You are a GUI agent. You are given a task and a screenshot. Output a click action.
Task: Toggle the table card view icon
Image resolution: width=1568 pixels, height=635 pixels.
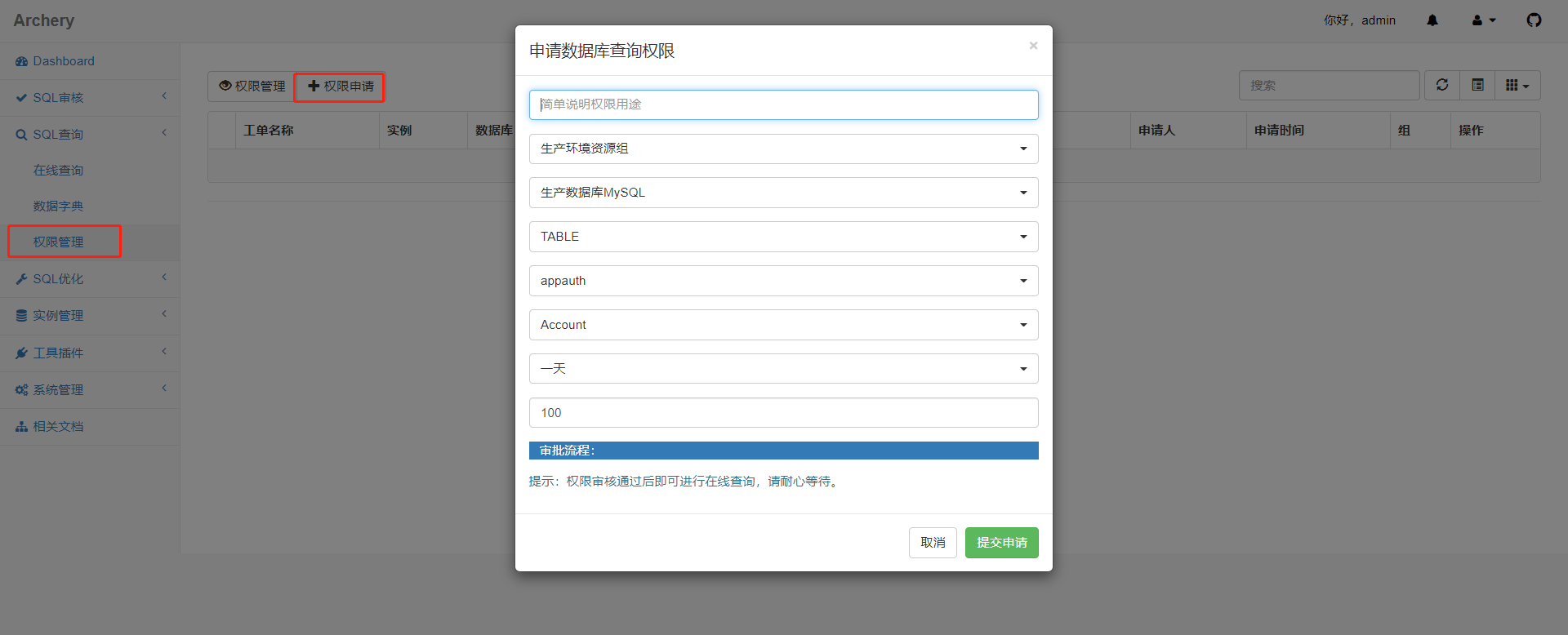coord(1477,85)
